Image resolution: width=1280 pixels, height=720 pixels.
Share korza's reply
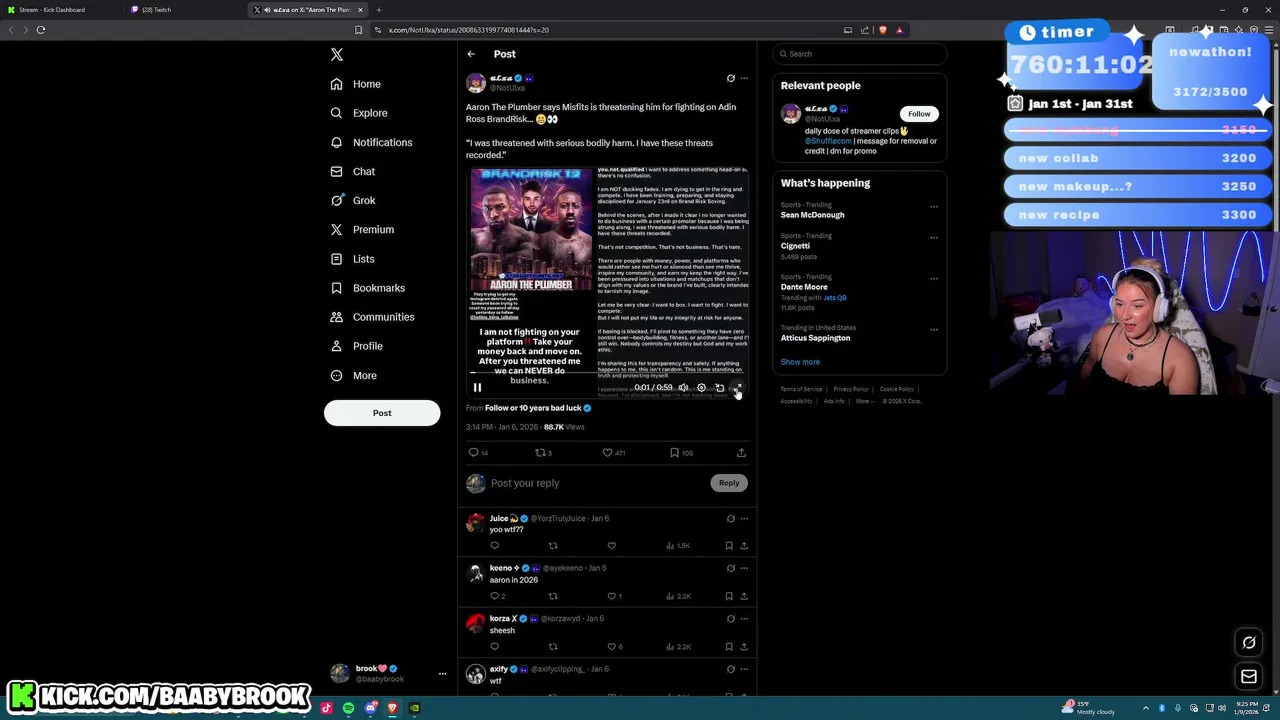(x=744, y=647)
